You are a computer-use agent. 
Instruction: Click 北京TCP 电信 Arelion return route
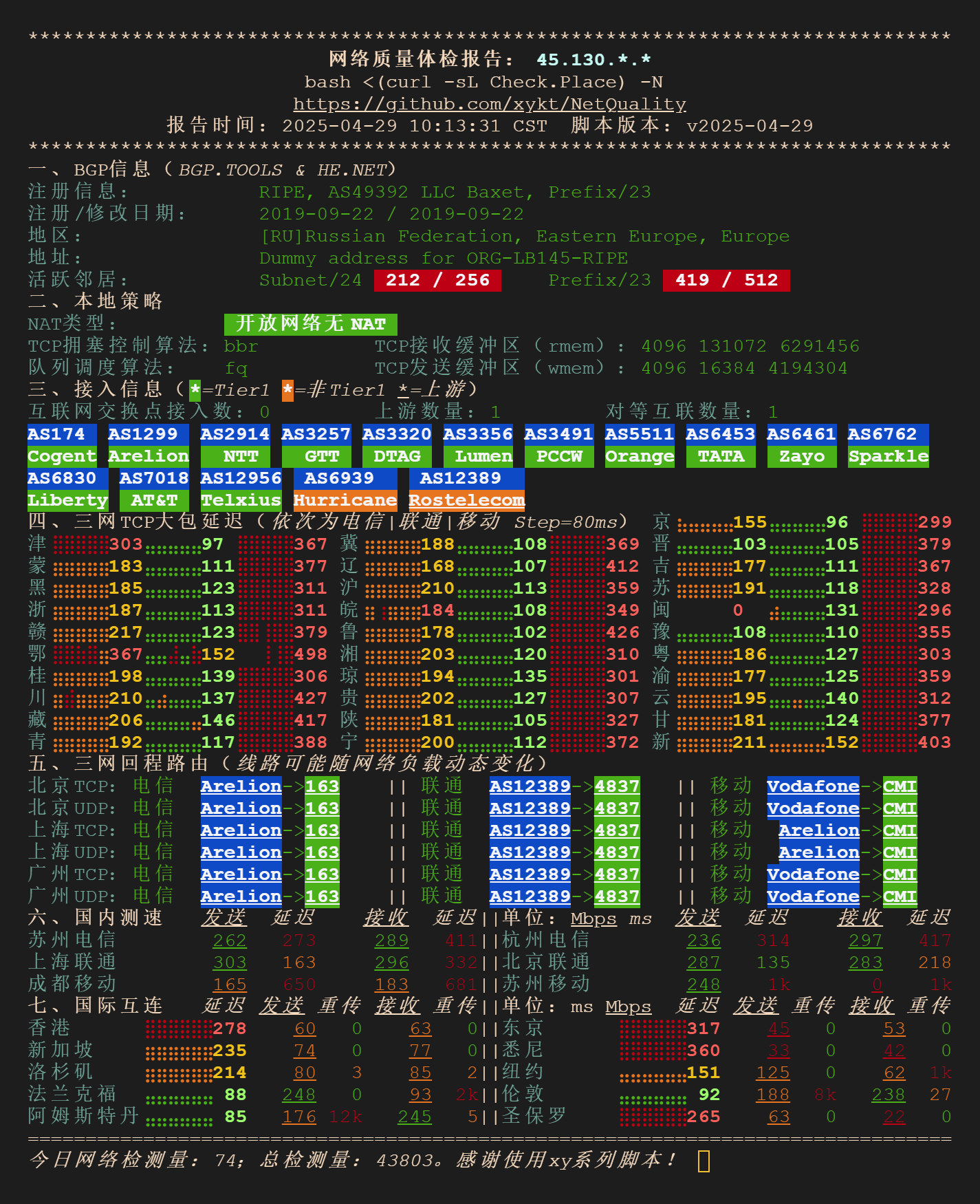241,786
